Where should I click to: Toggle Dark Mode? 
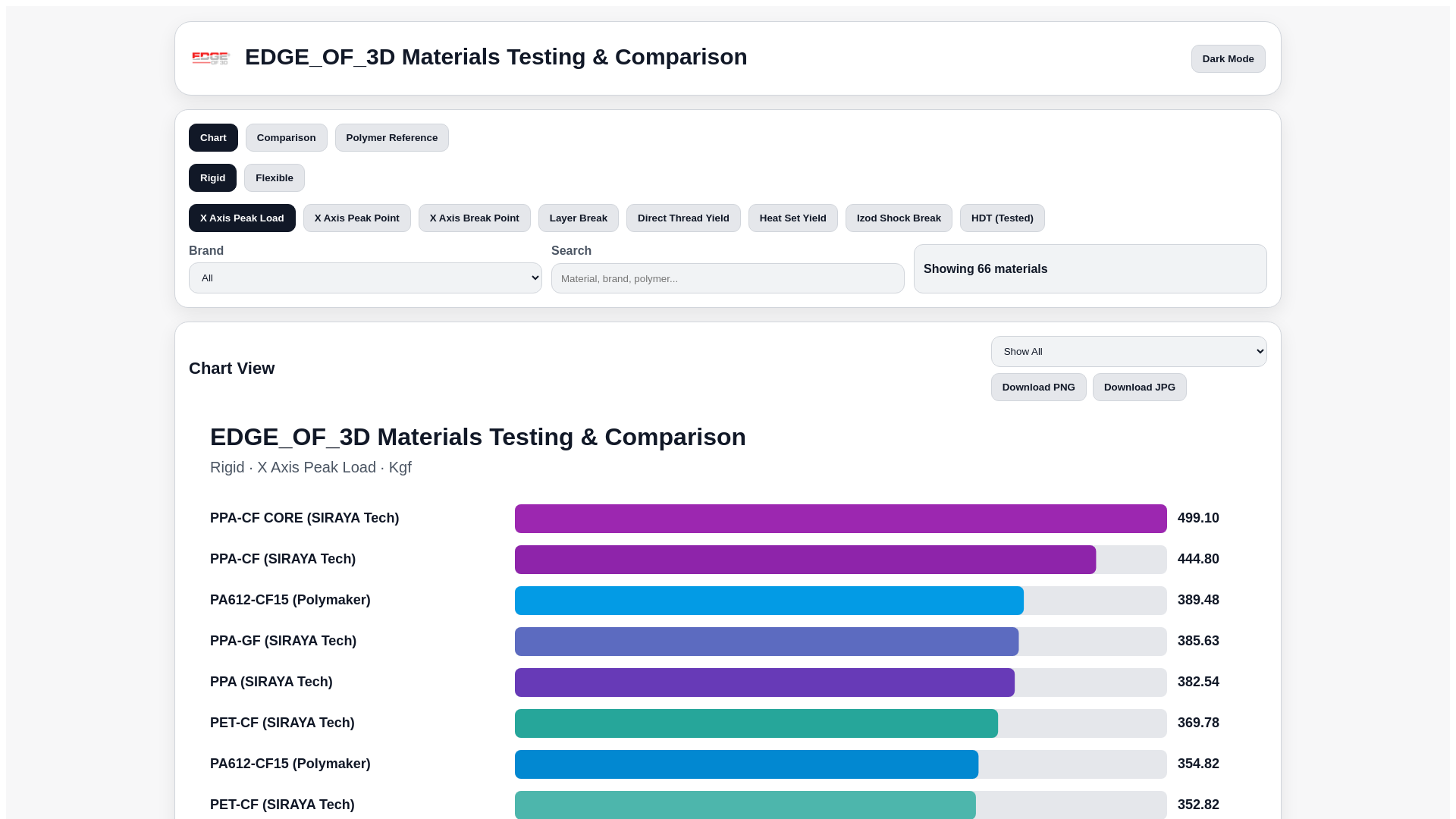tap(1228, 58)
